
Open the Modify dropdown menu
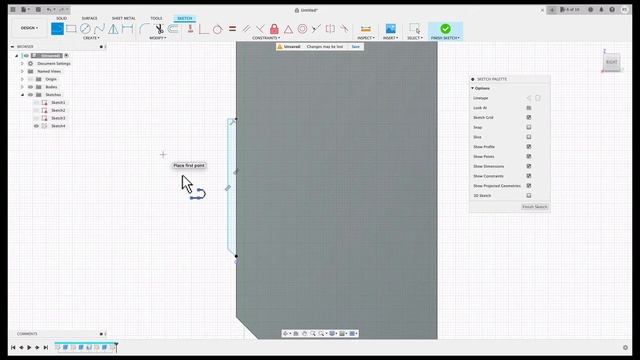[158, 38]
